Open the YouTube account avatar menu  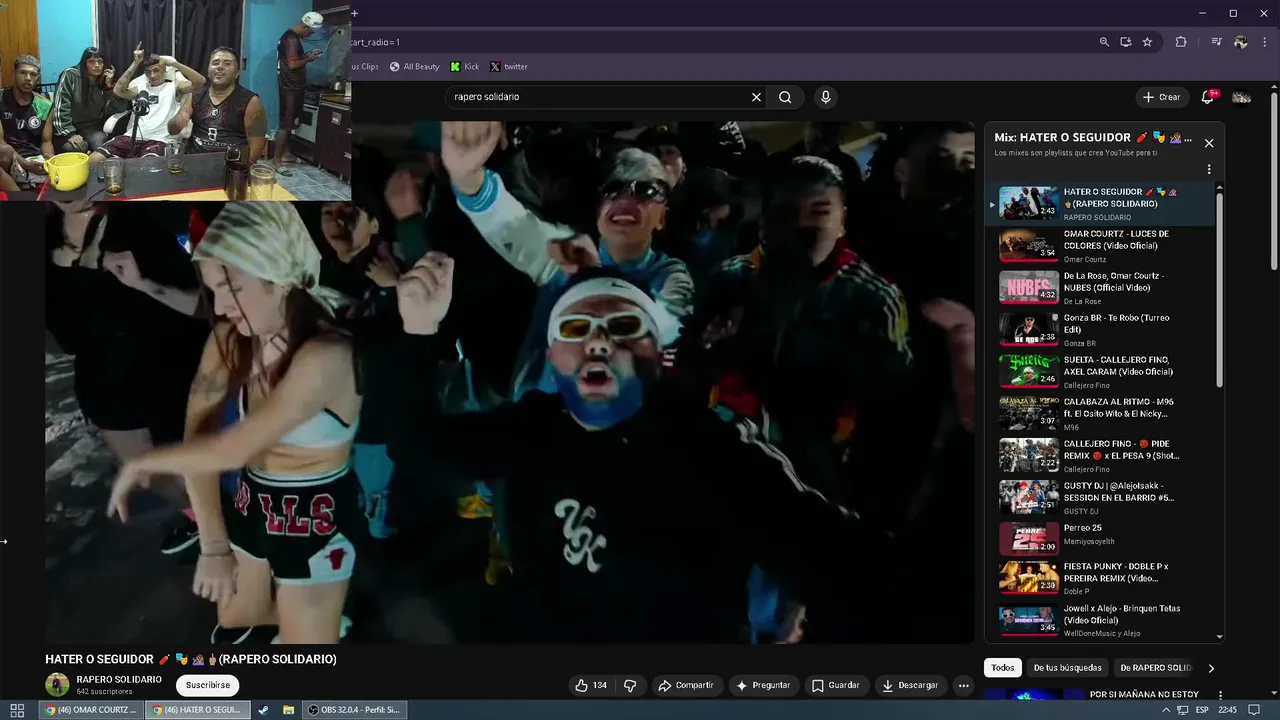pos(1242,97)
